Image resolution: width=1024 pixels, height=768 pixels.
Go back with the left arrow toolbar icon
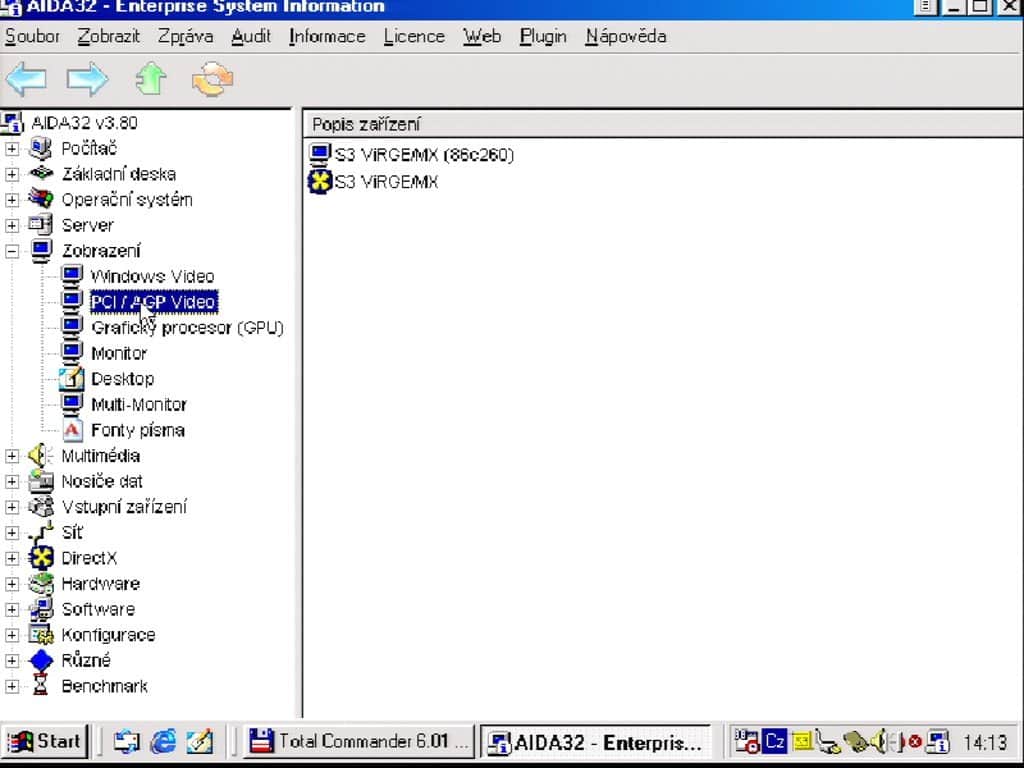tap(27, 79)
